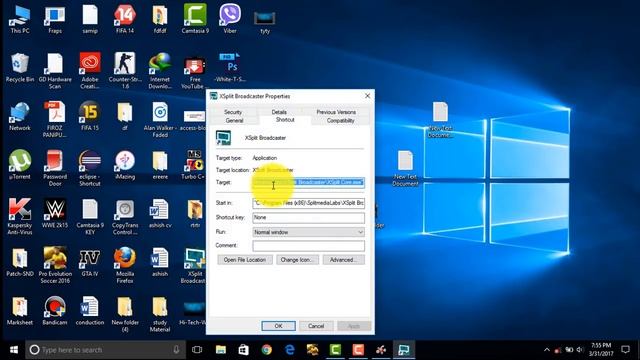The height and width of the screenshot is (360, 640).
Task: Confirm the properties dialog with OK
Action: (278, 326)
